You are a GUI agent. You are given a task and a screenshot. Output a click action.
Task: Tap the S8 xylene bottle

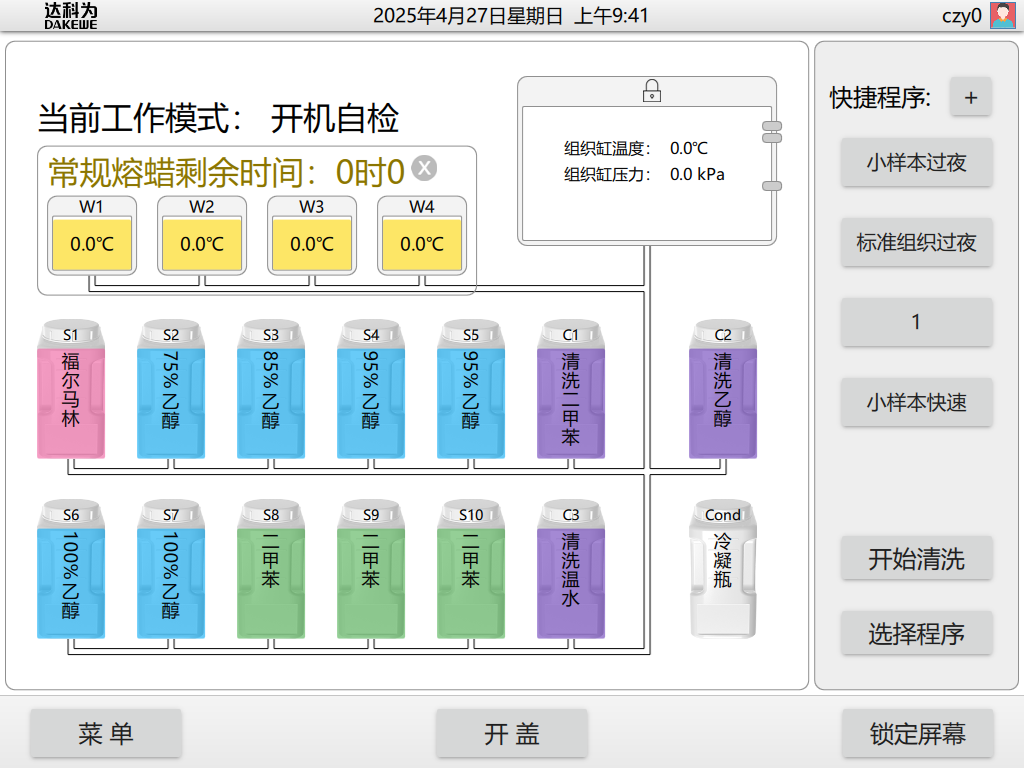click(271, 570)
